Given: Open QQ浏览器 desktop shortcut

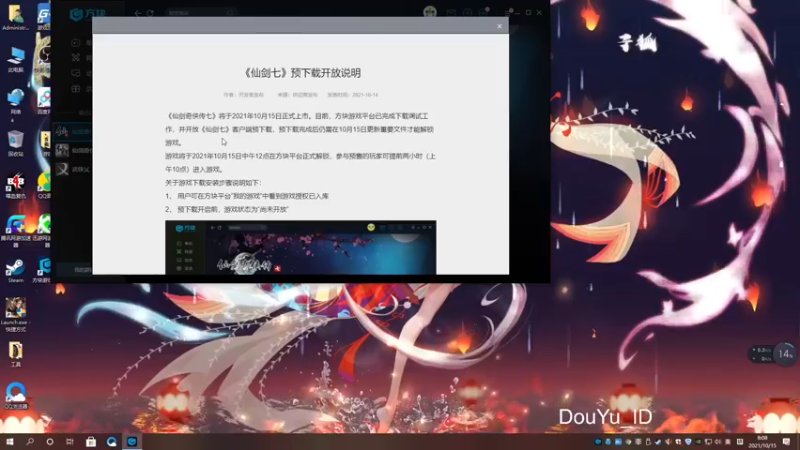Looking at the screenshot, I should point(15,395).
